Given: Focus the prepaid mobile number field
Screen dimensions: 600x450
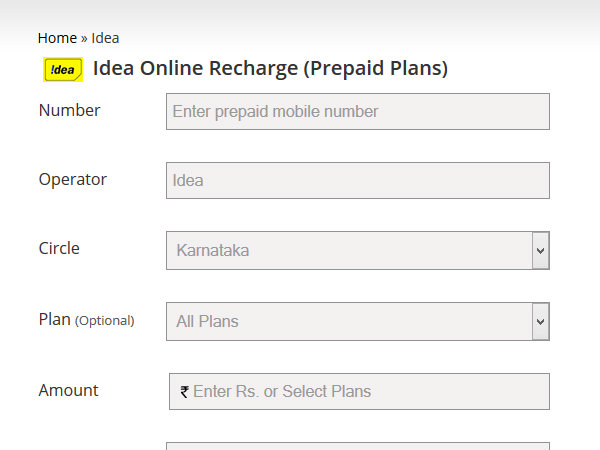Looking at the screenshot, I should point(357,112).
